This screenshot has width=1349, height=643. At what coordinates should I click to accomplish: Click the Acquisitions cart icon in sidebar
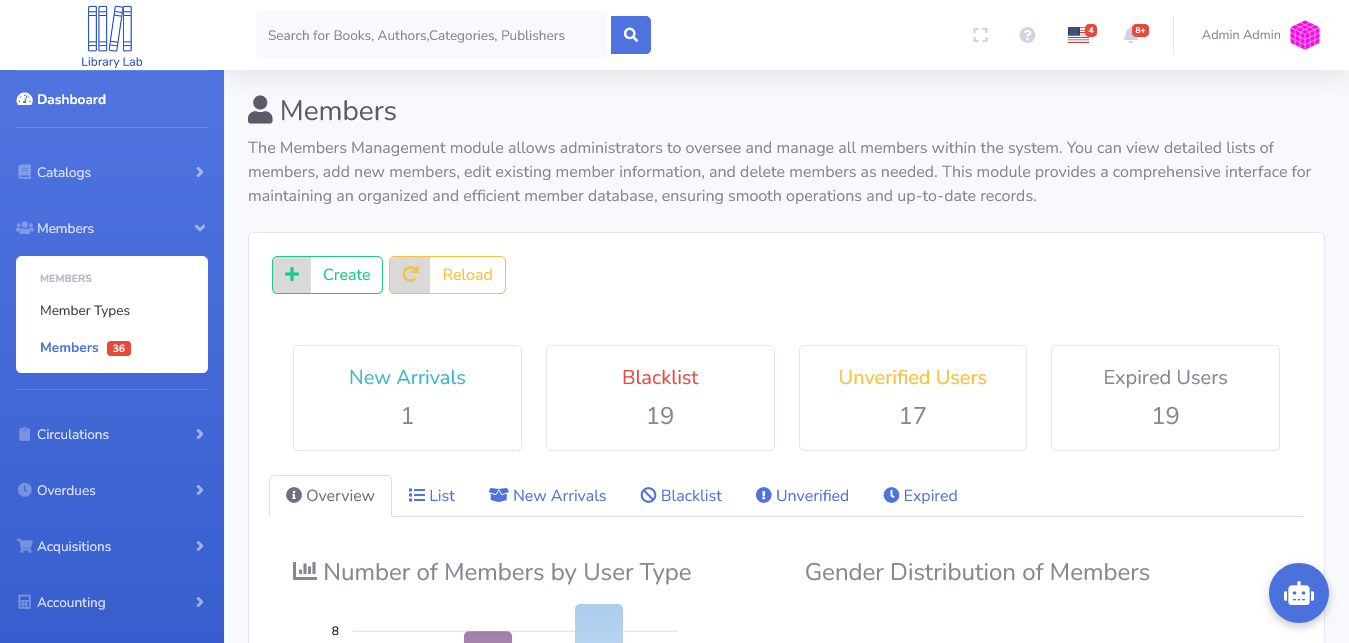[x=23, y=546]
